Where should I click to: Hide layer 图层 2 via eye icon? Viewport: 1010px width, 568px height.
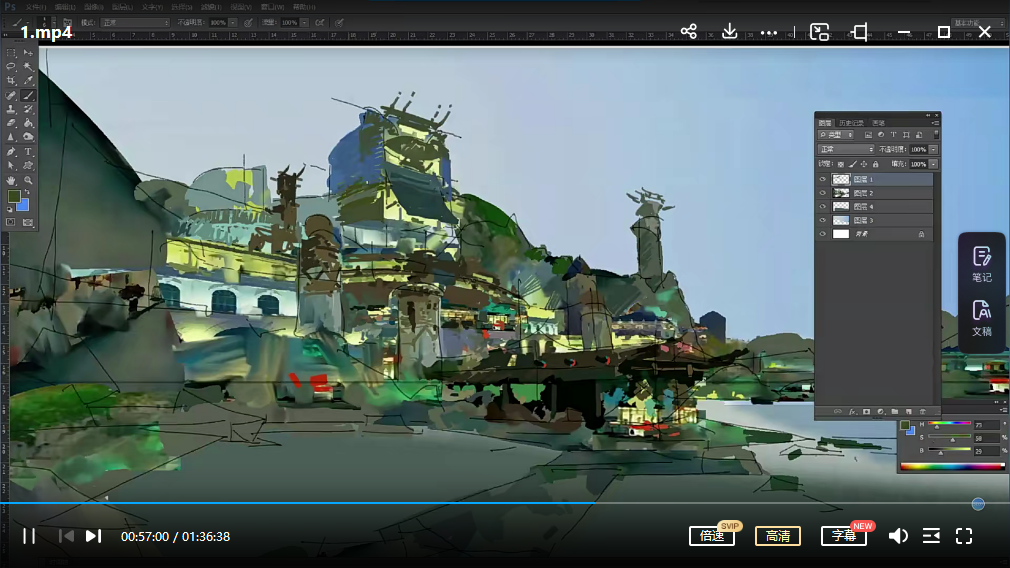(x=823, y=193)
